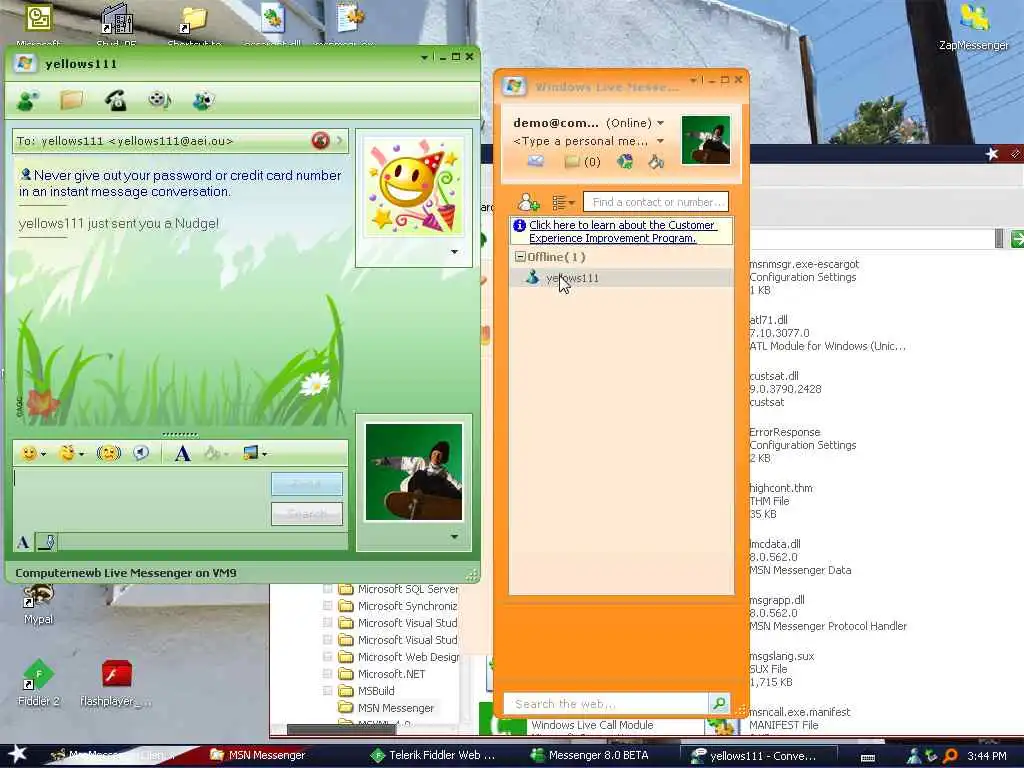Click the Send button in conversation

pos(307,484)
